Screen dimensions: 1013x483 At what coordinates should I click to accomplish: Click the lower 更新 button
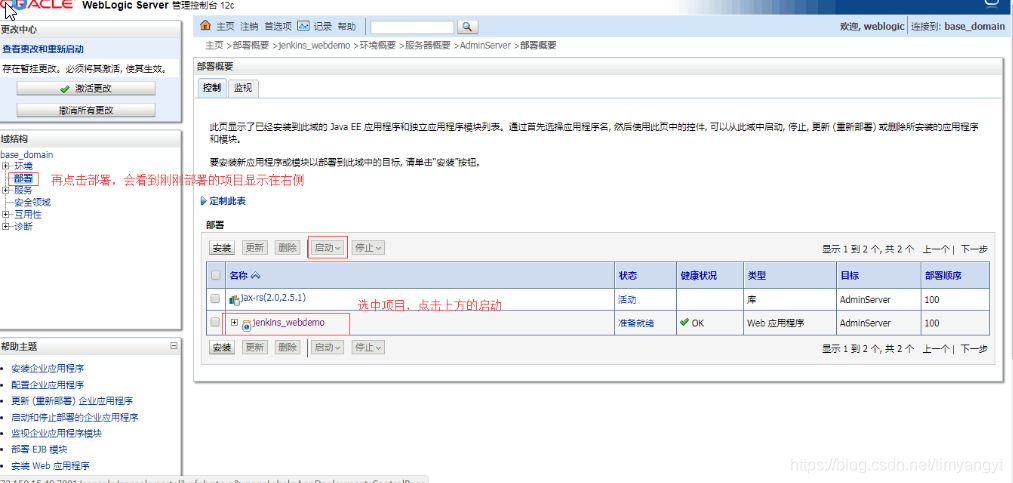click(255, 347)
